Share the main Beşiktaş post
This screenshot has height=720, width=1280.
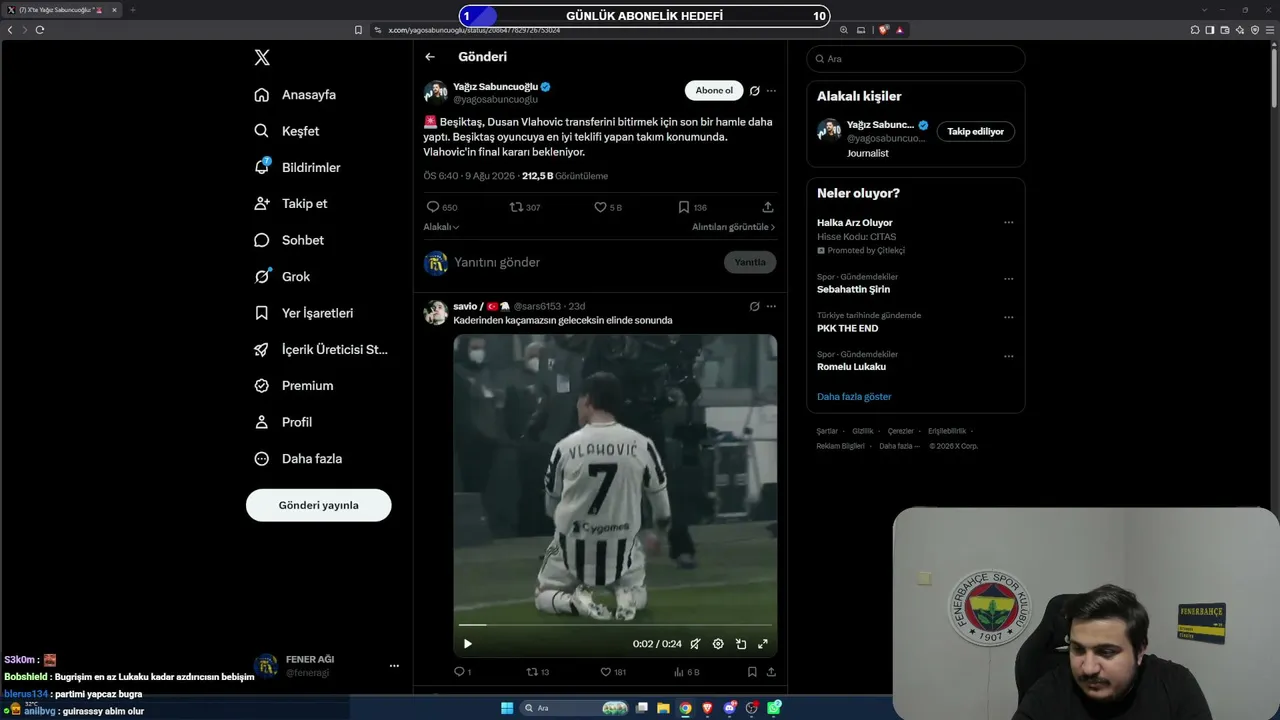(768, 207)
